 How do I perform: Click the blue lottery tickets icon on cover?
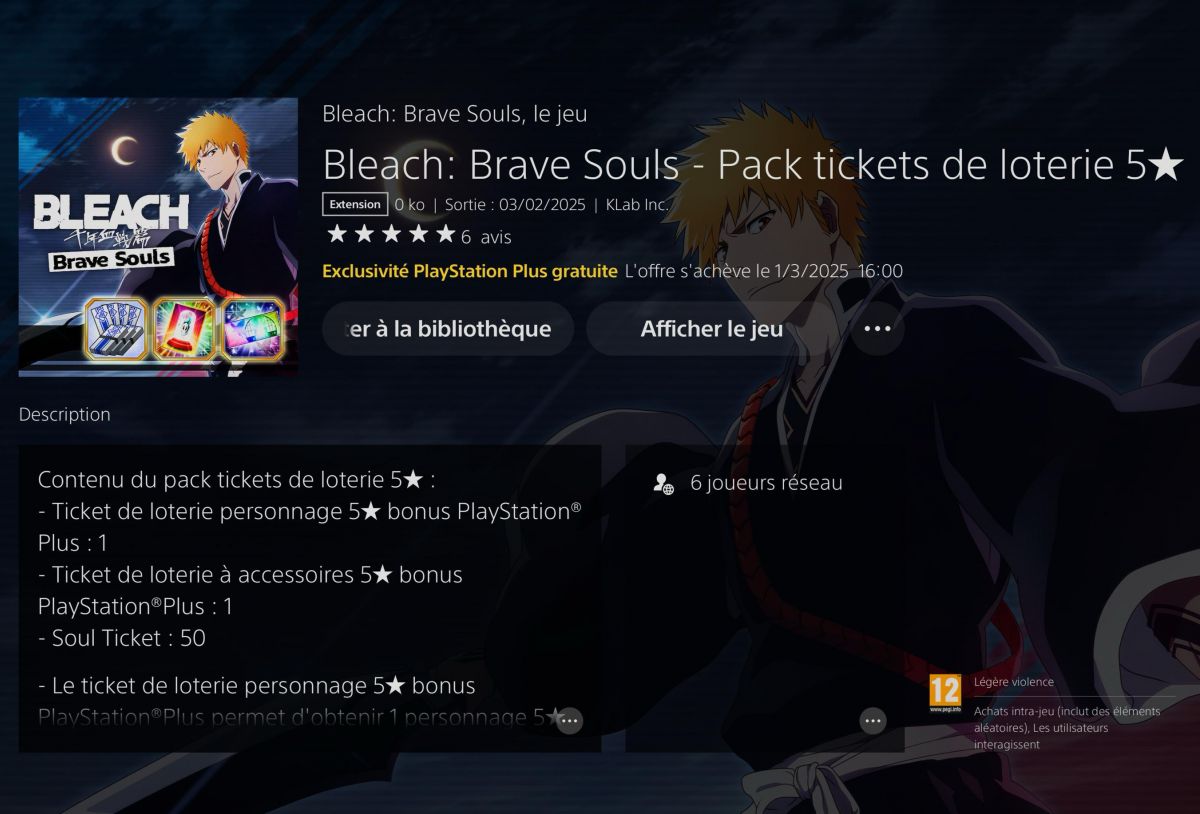click(x=116, y=329)
